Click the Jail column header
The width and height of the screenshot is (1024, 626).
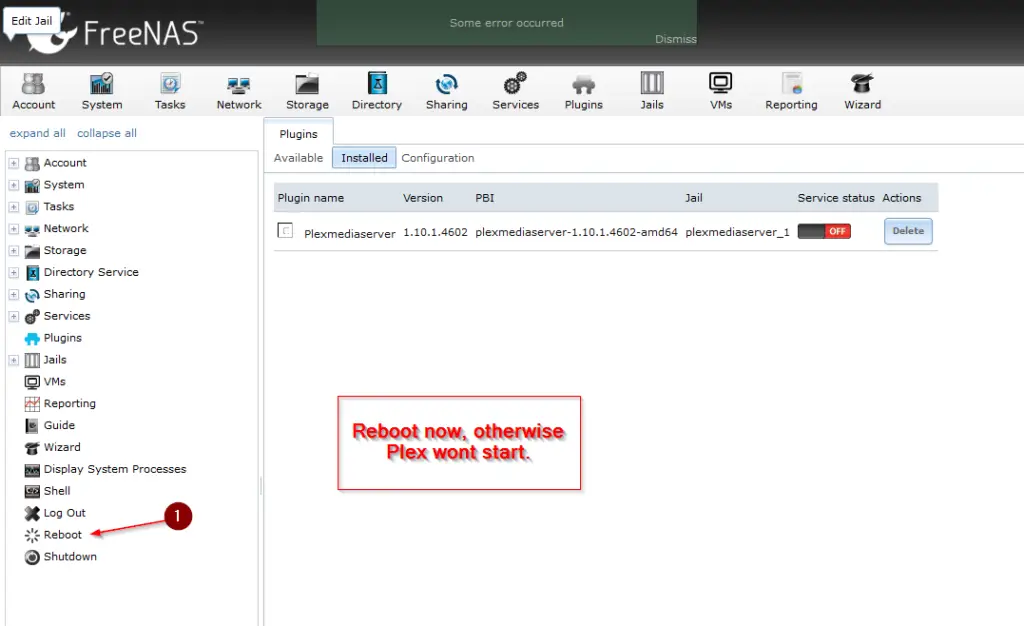[694, 198]
